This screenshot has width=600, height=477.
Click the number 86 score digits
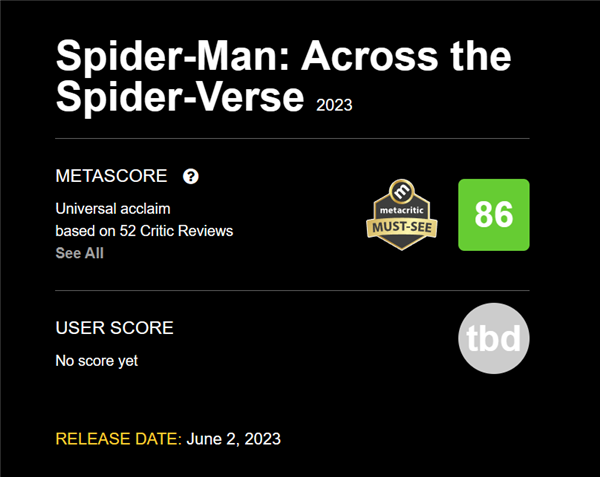coord(494,214)
